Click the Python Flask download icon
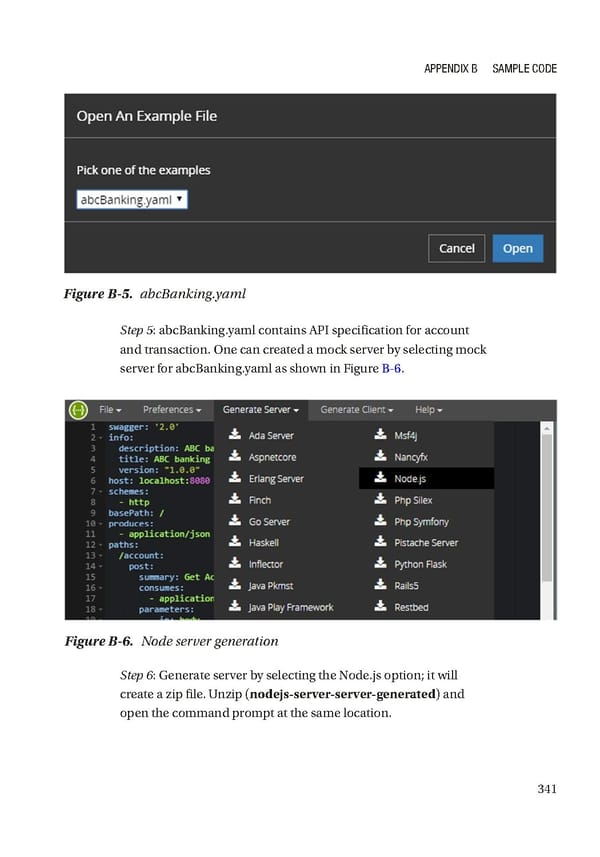The height and width of the screenshot is (857, 600). point(380,562)
